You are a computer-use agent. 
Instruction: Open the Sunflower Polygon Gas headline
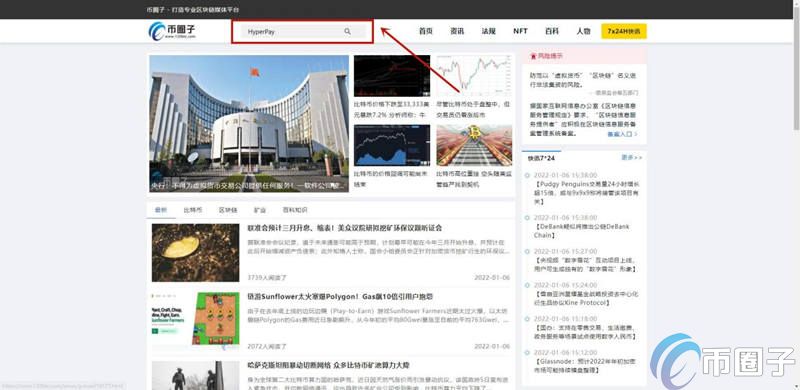(340, 296)
